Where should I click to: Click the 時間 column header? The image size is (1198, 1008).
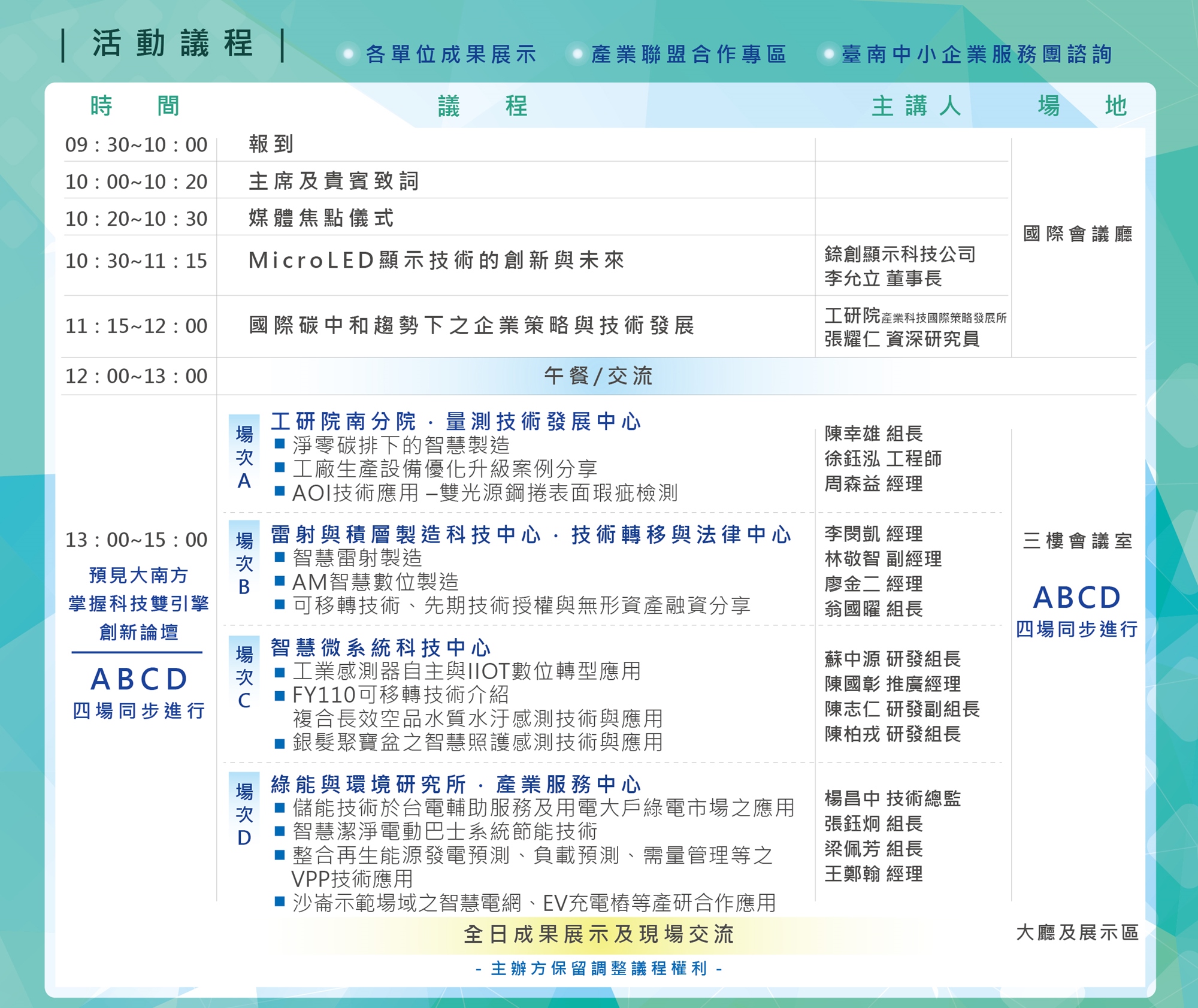pyautogui.click(x=135, y=106)
